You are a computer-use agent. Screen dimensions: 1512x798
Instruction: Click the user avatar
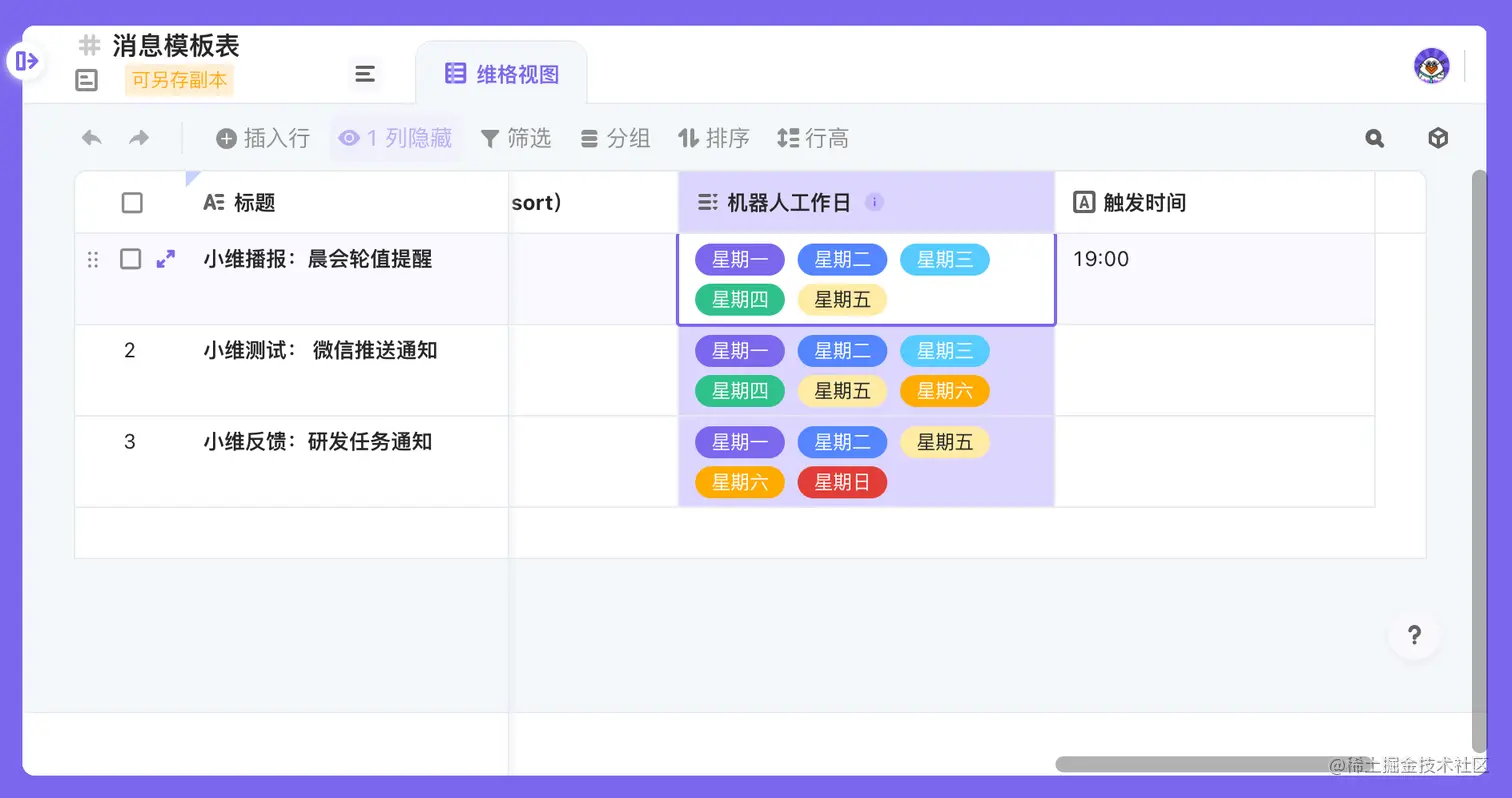[1432, 66]
